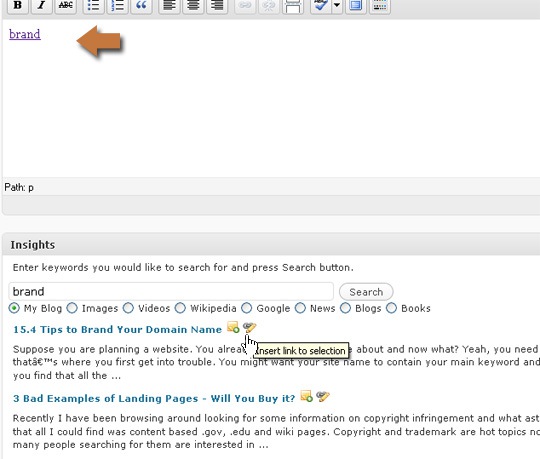540x459 pixels.
Task: Select the Wikipedia radio option
Action: coord(180,308)
